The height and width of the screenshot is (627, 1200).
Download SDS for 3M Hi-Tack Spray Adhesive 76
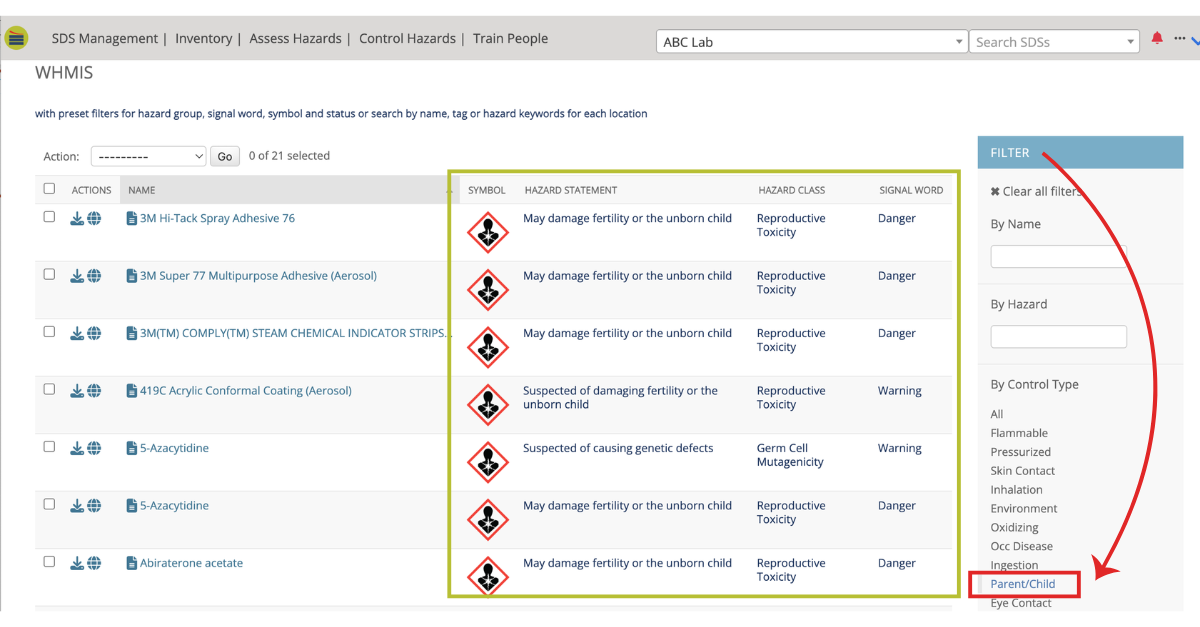pyautogui.click(x=77, y=218)
